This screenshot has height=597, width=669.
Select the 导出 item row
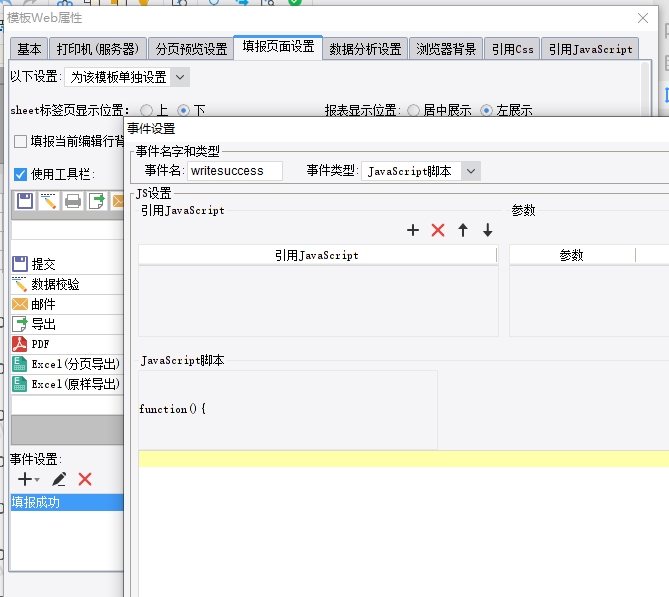(67, 324)
